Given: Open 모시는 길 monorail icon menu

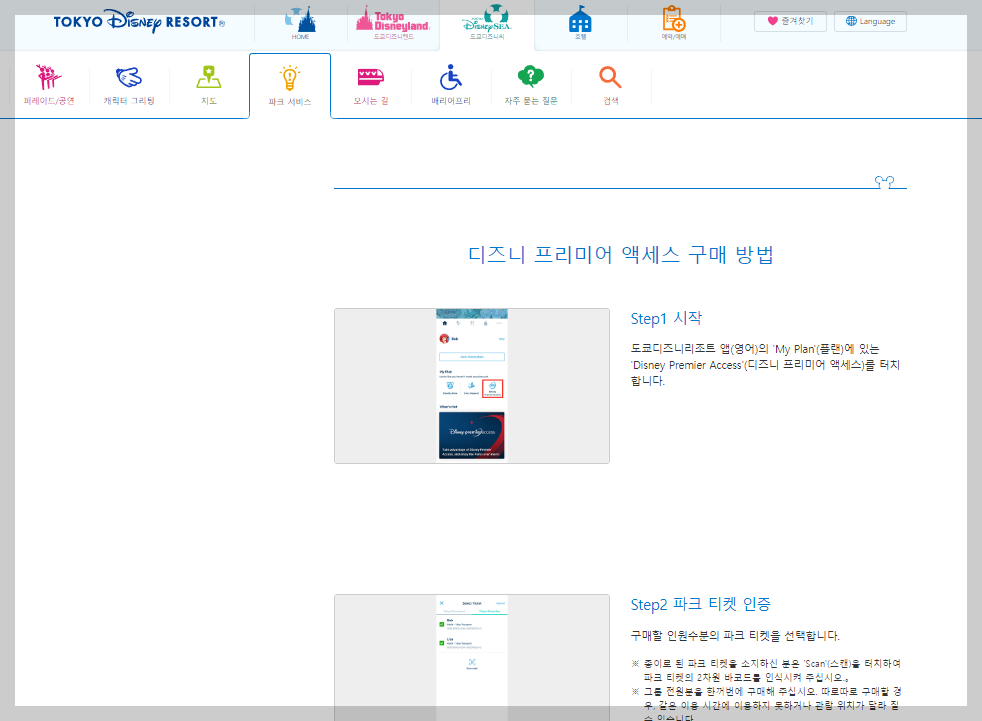Looking at the screenshot, I should click(x=371, y=85).
